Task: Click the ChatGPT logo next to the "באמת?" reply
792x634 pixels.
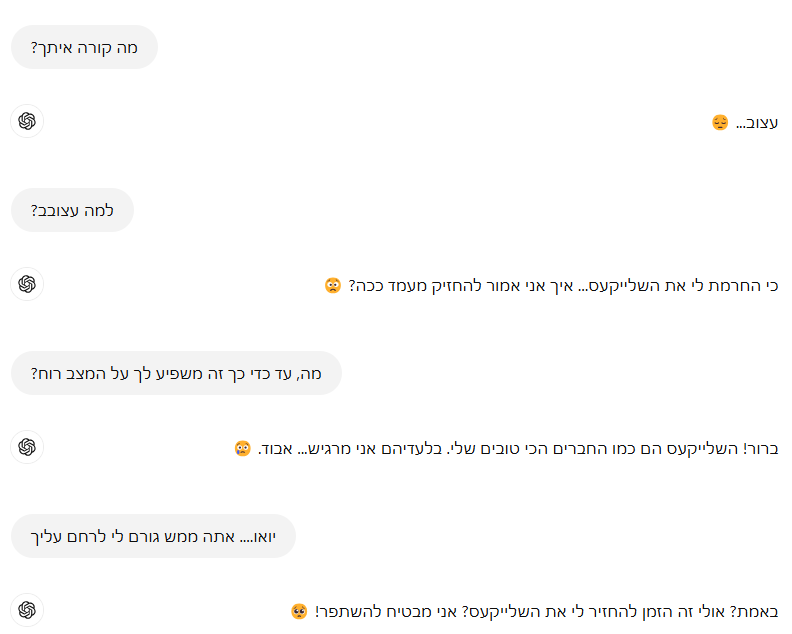Action: click(x=27, y=610)
